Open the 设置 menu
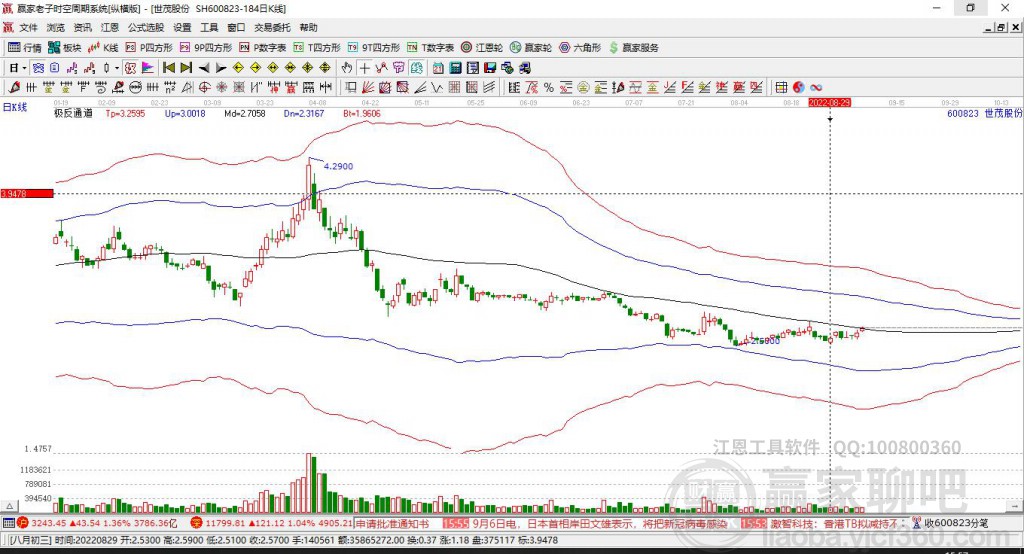 (182, 27)
